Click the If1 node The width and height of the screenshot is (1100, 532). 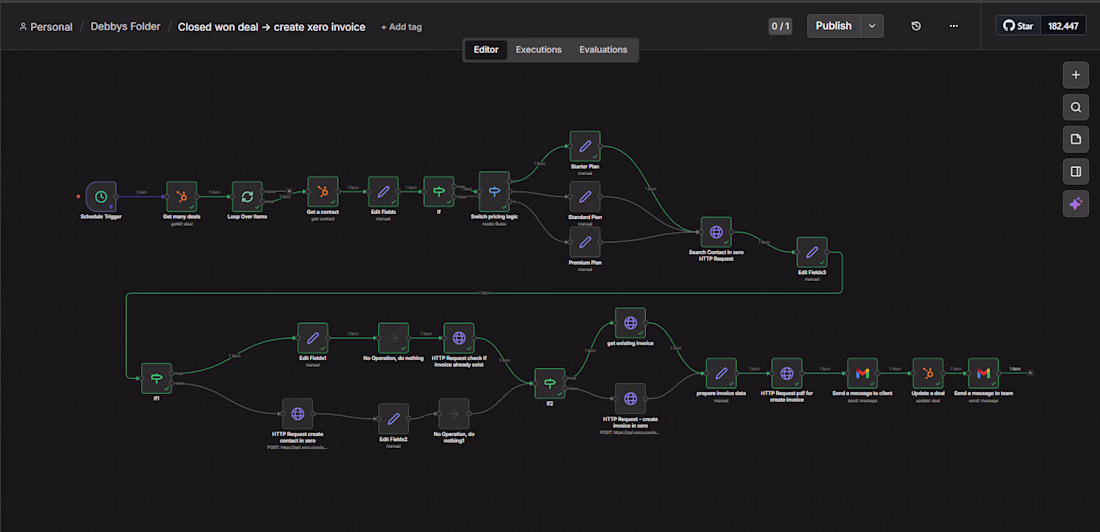click(x=156, y=378)
